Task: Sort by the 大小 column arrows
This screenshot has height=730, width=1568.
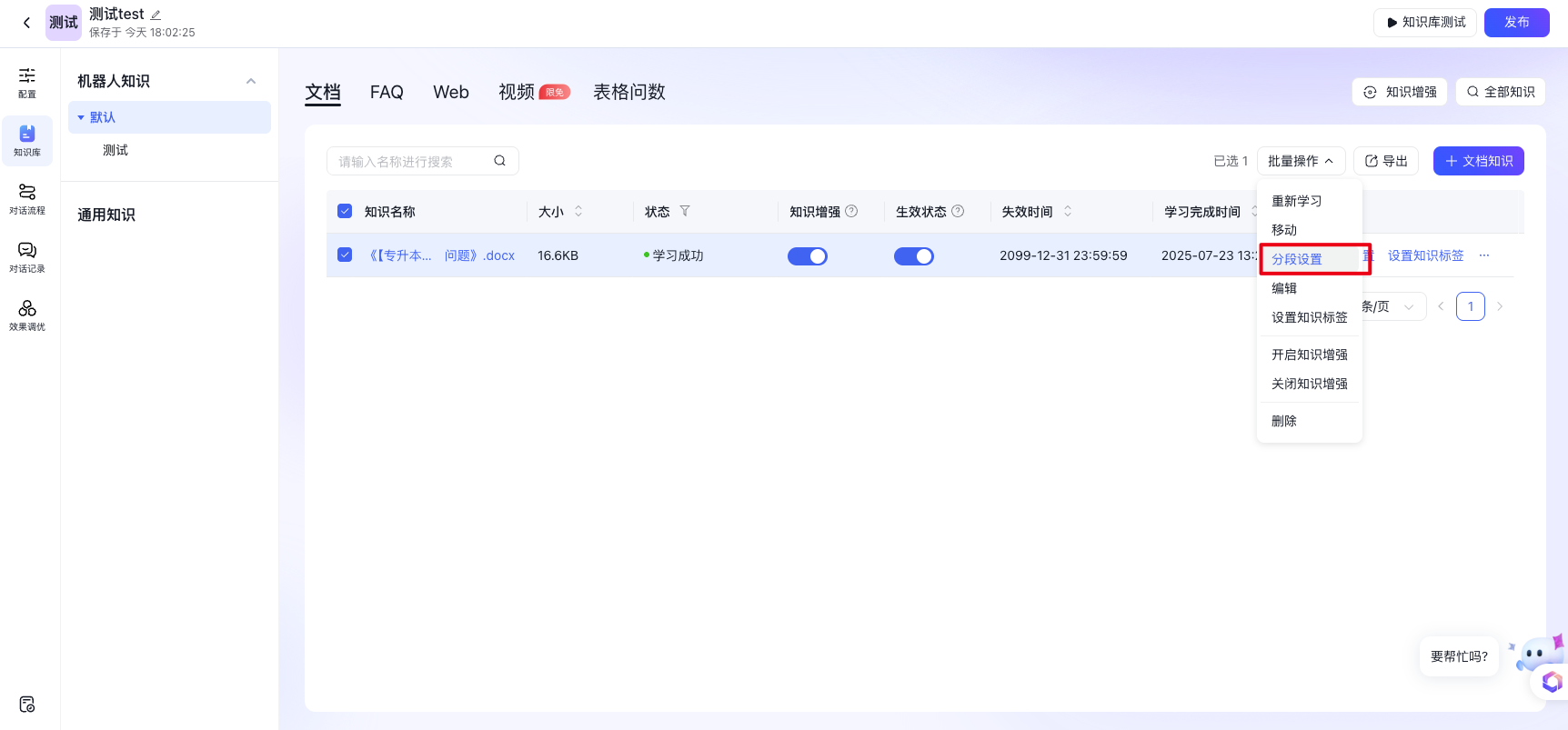Action: [x=578, y=211]
